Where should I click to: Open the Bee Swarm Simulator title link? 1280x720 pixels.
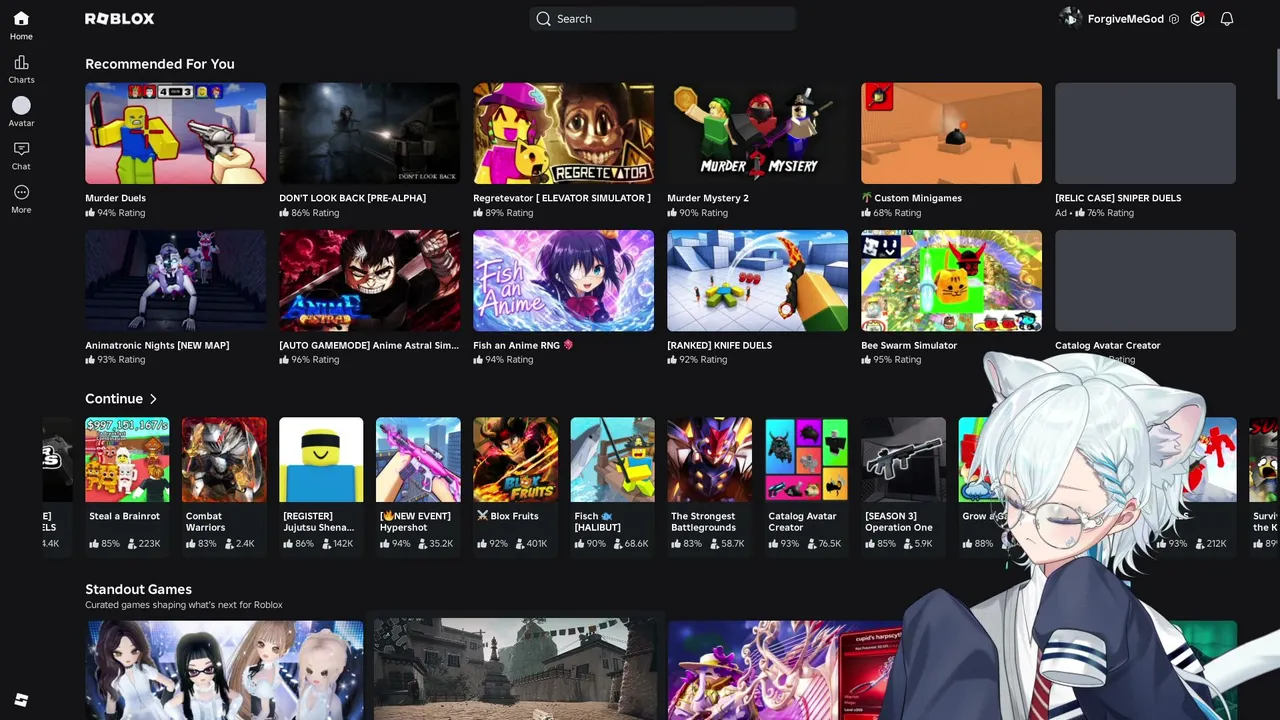pyautogui.click(x=909, y=345)
